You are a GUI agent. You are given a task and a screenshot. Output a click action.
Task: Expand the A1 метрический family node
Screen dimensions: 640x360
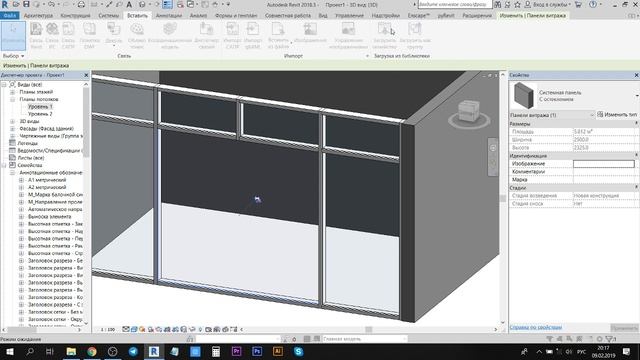click(21, 180)
